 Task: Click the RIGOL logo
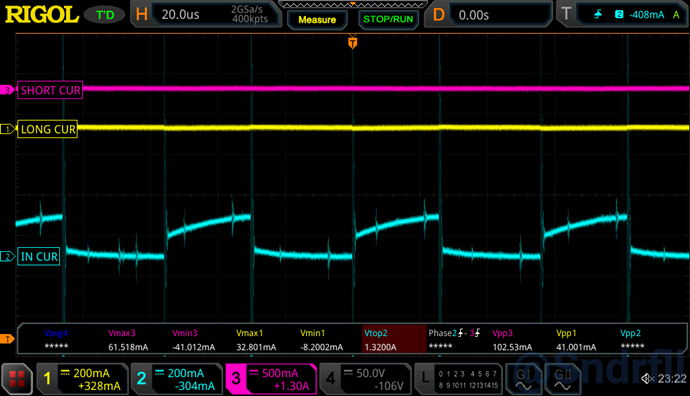[x=42, y=15]
